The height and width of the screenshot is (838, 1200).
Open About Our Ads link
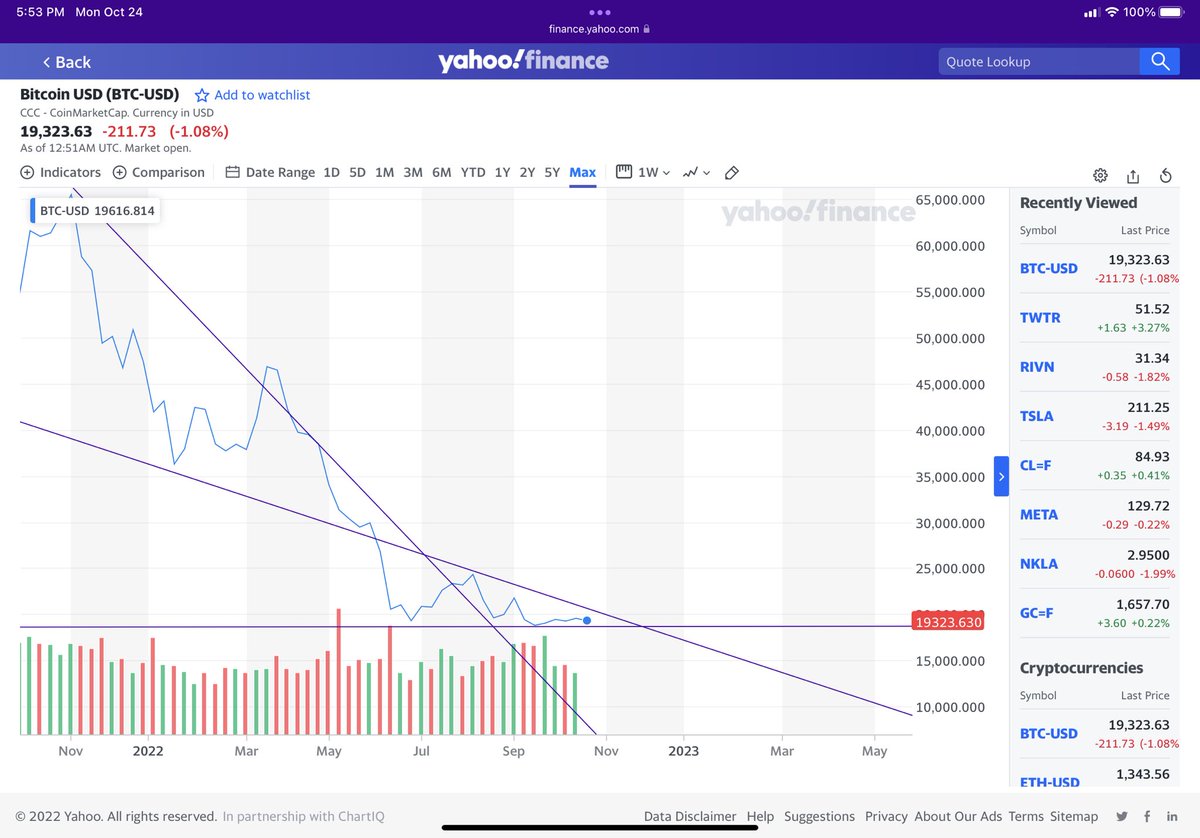(x=959, y=816)
